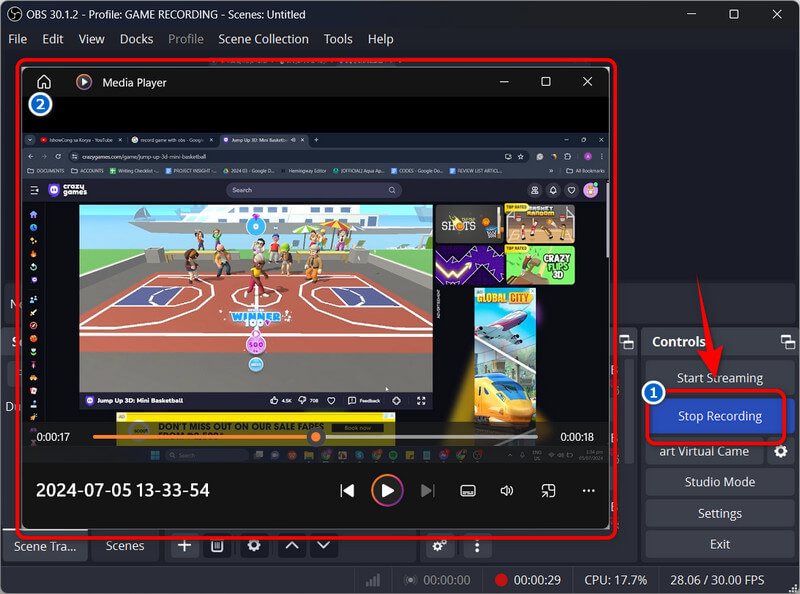Open advanced audio properties gears icon

coord(439,546)
